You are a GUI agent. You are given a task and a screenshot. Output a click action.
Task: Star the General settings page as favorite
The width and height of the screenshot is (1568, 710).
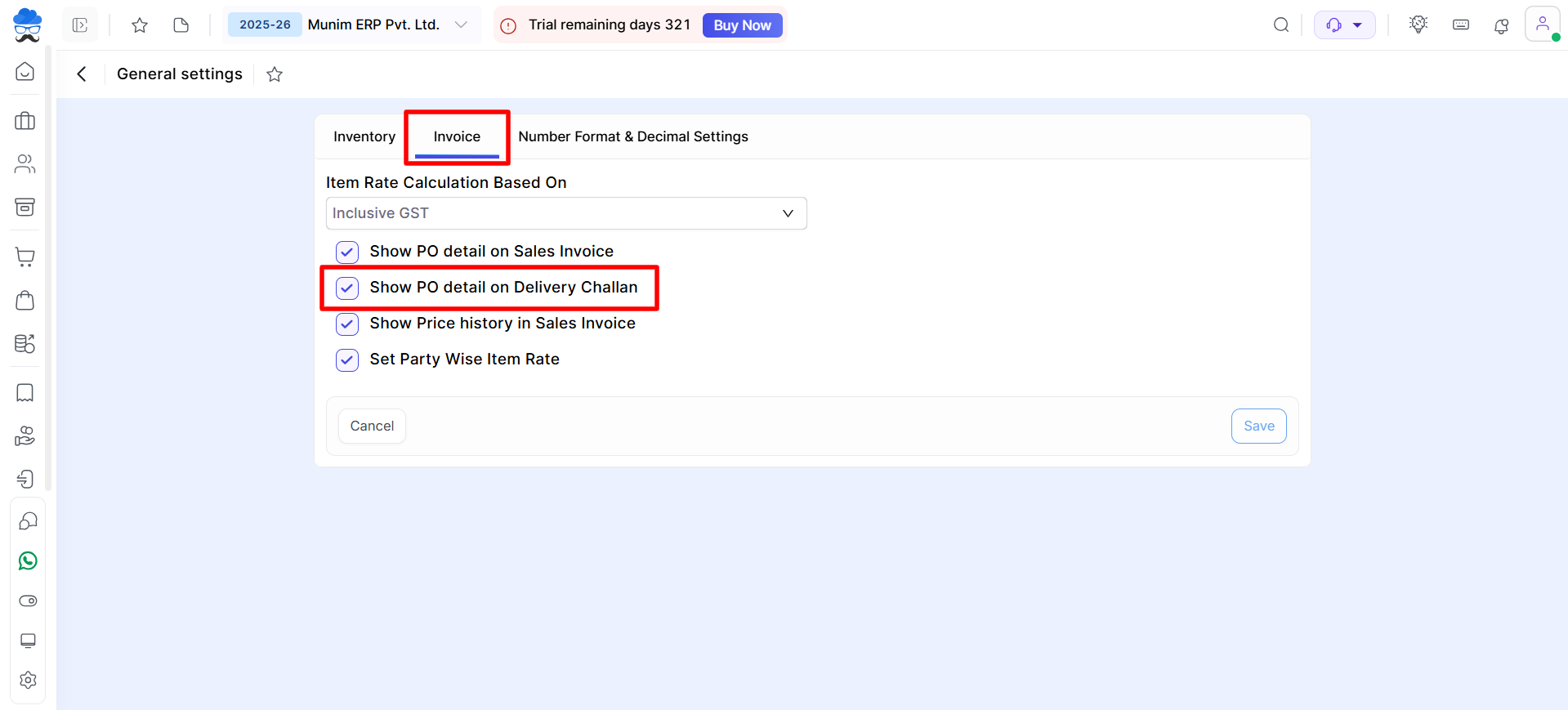tap(275, 74)
